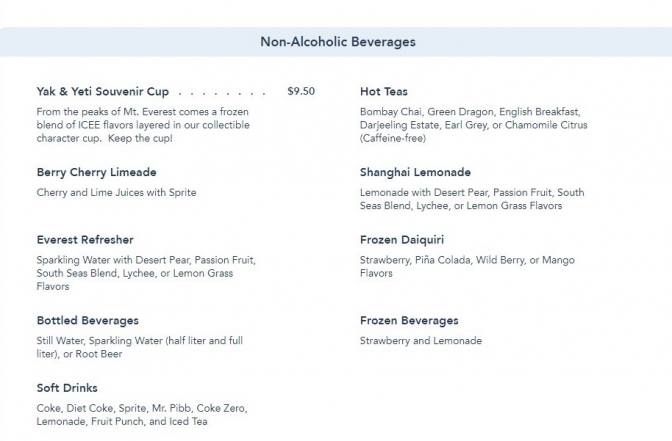
Task: Click the Still Water, Sparkling Water description
Action: 140,347
